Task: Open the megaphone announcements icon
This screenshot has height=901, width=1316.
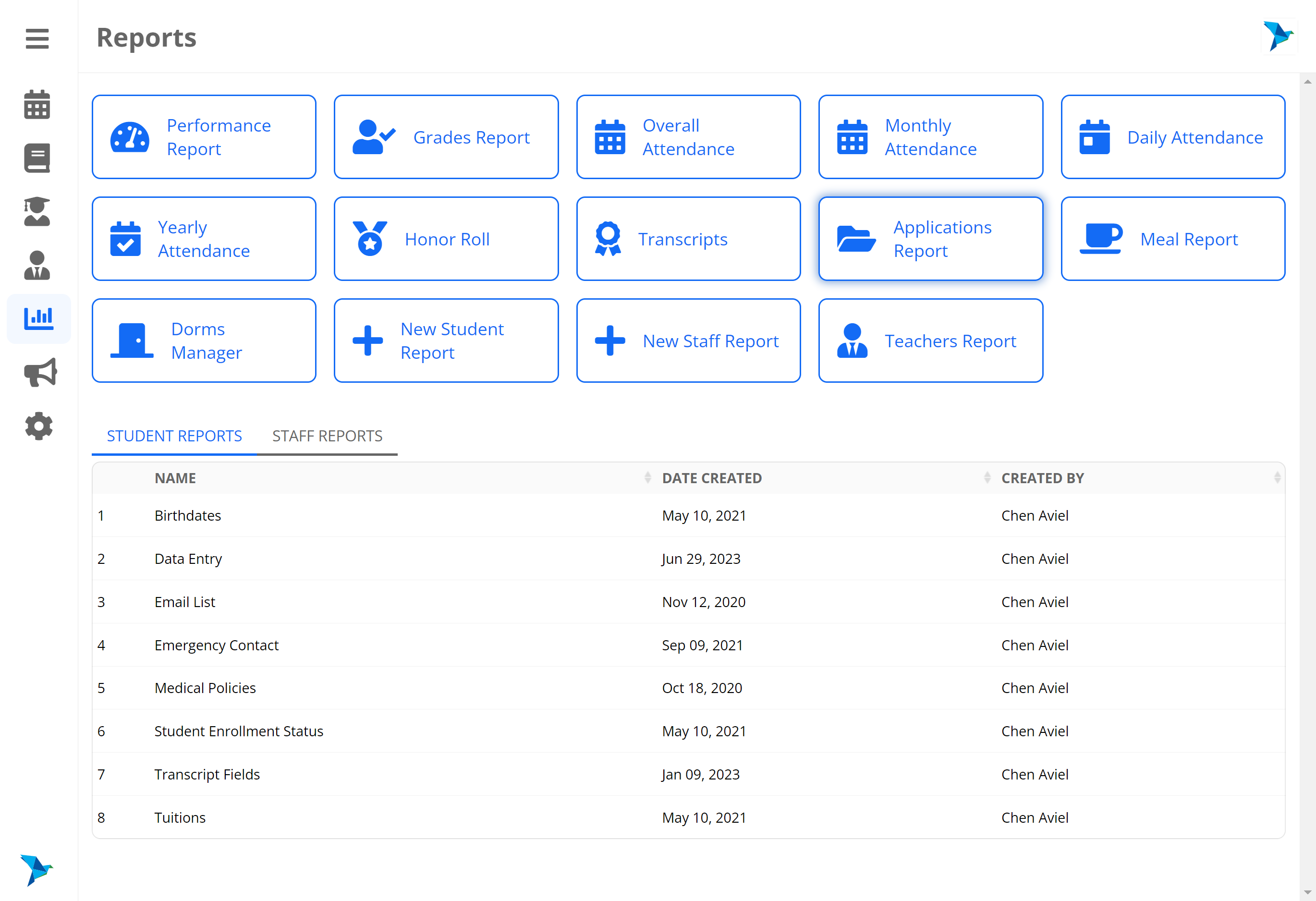Action: click(x=40, y=372)
